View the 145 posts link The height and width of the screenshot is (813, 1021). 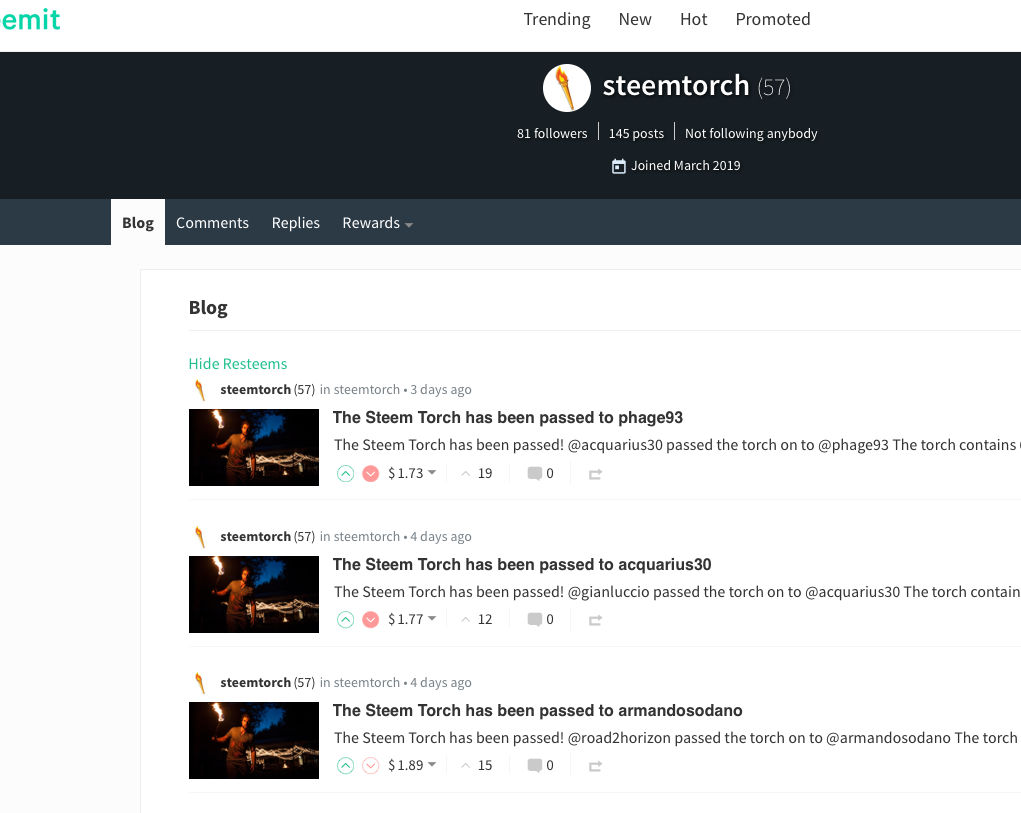636,133
